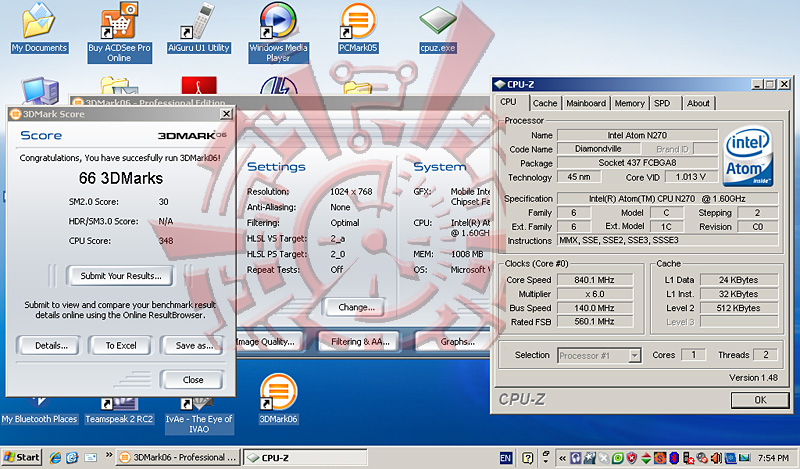This screenshot has width=800, height=469.
Task: Click the Version 1.48 text in CPU-Z
Action: [x=753, y=378]
